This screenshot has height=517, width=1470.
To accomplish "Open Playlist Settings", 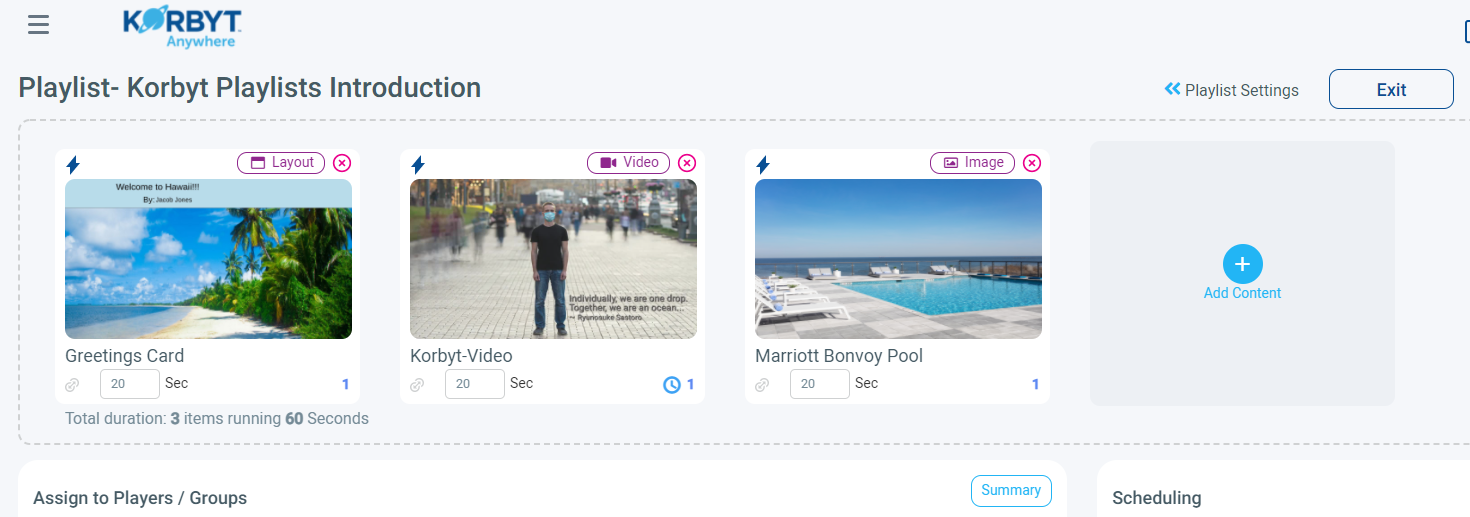I will point(1231,90).
